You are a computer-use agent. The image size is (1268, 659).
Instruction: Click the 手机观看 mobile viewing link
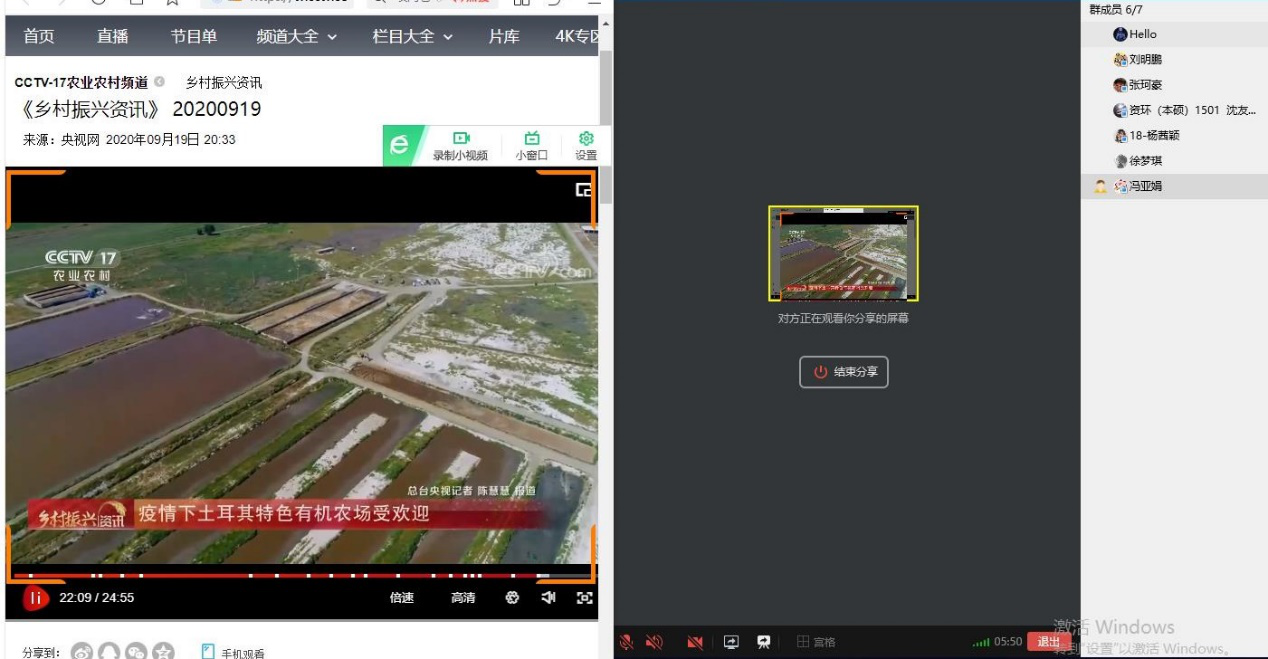coord(234,653)
